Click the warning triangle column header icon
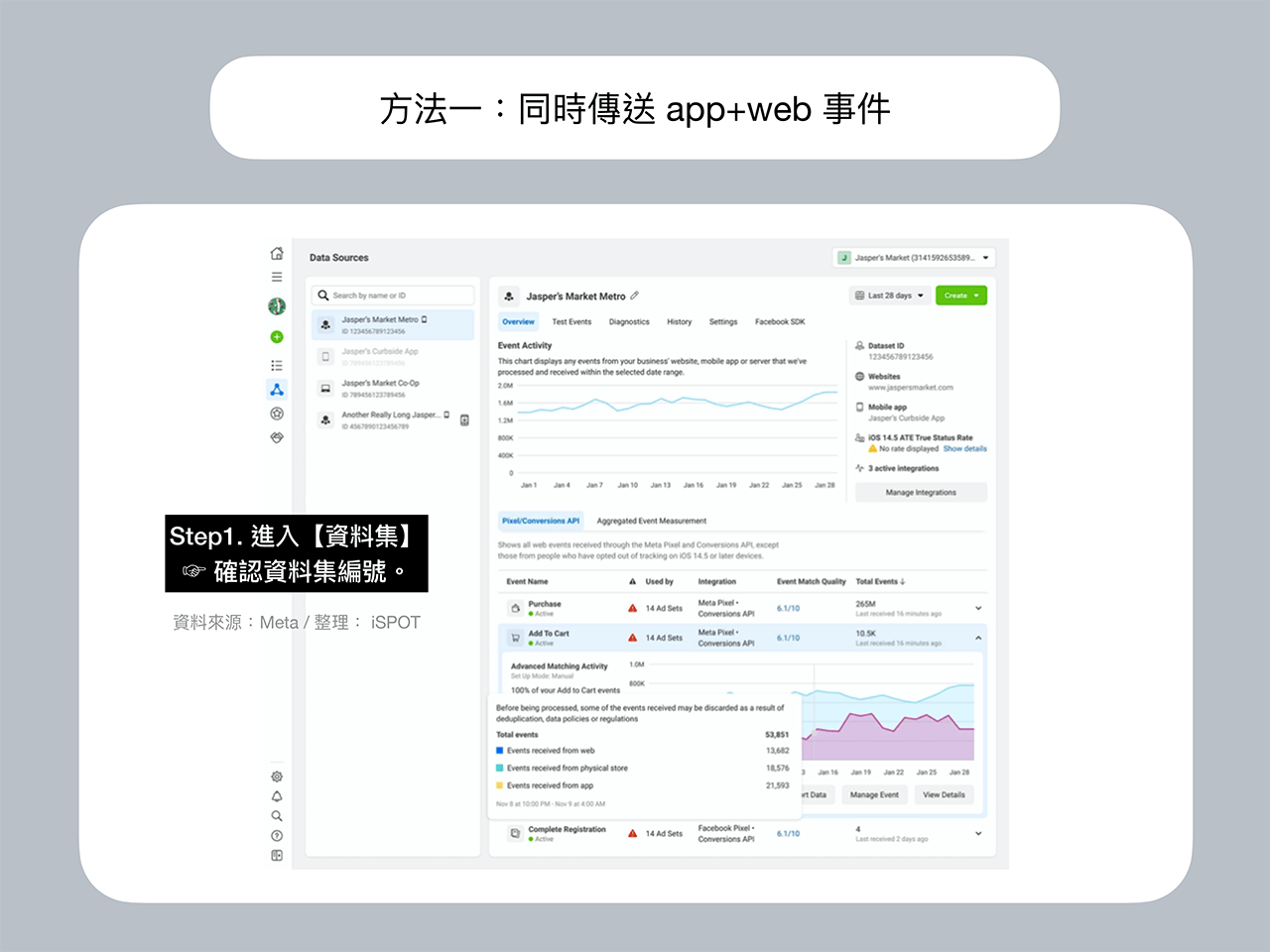The width and height of the screenshot is (1270, 952). [633, 582]
